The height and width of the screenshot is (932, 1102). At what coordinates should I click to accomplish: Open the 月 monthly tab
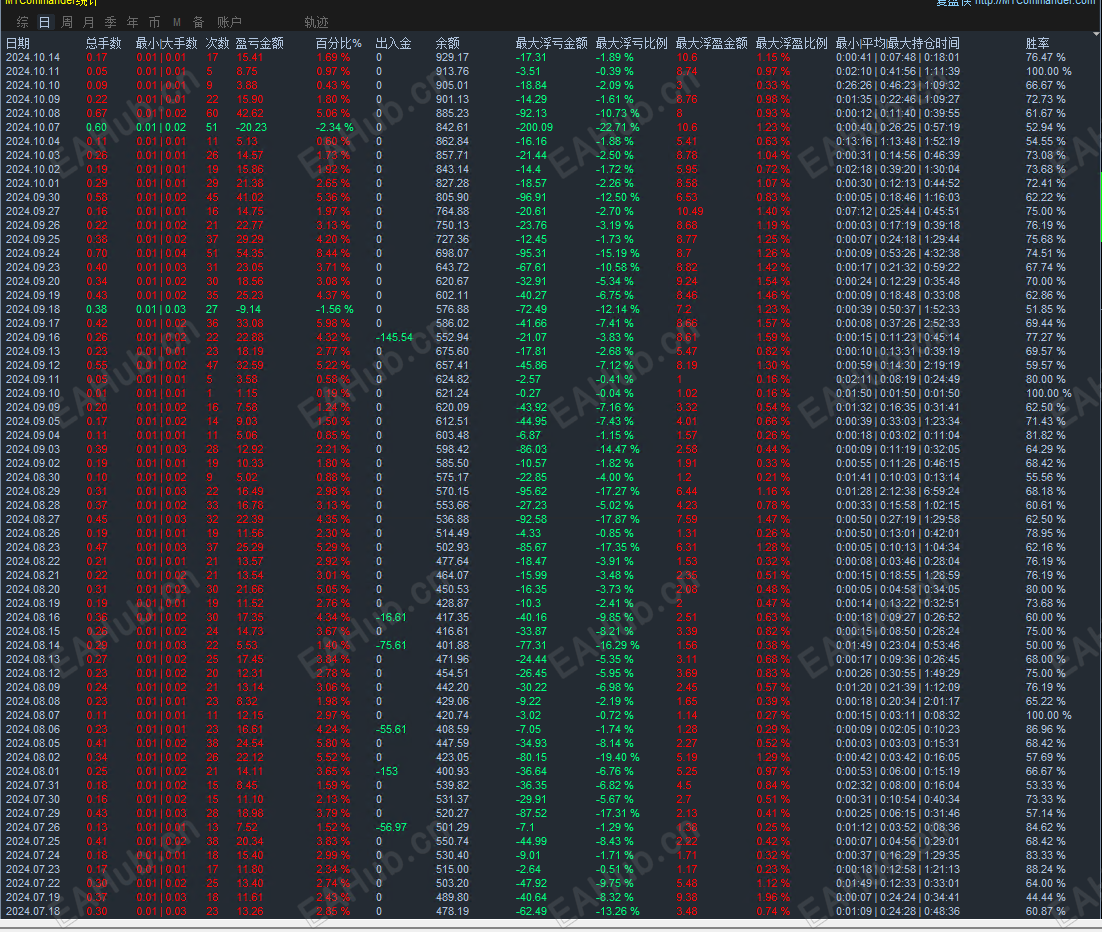coord(89,22)
